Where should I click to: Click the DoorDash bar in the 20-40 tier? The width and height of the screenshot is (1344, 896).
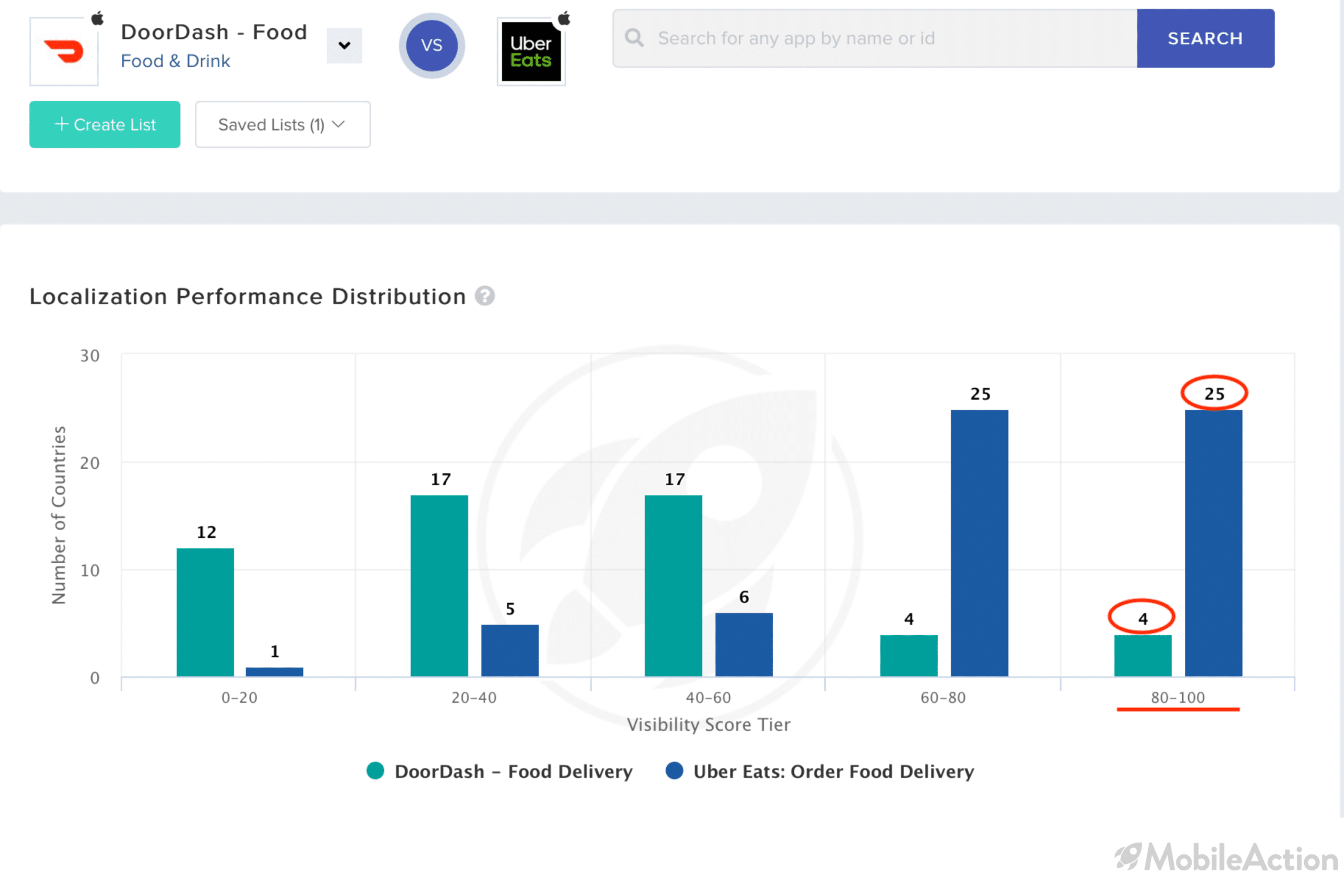coord(439,586)
